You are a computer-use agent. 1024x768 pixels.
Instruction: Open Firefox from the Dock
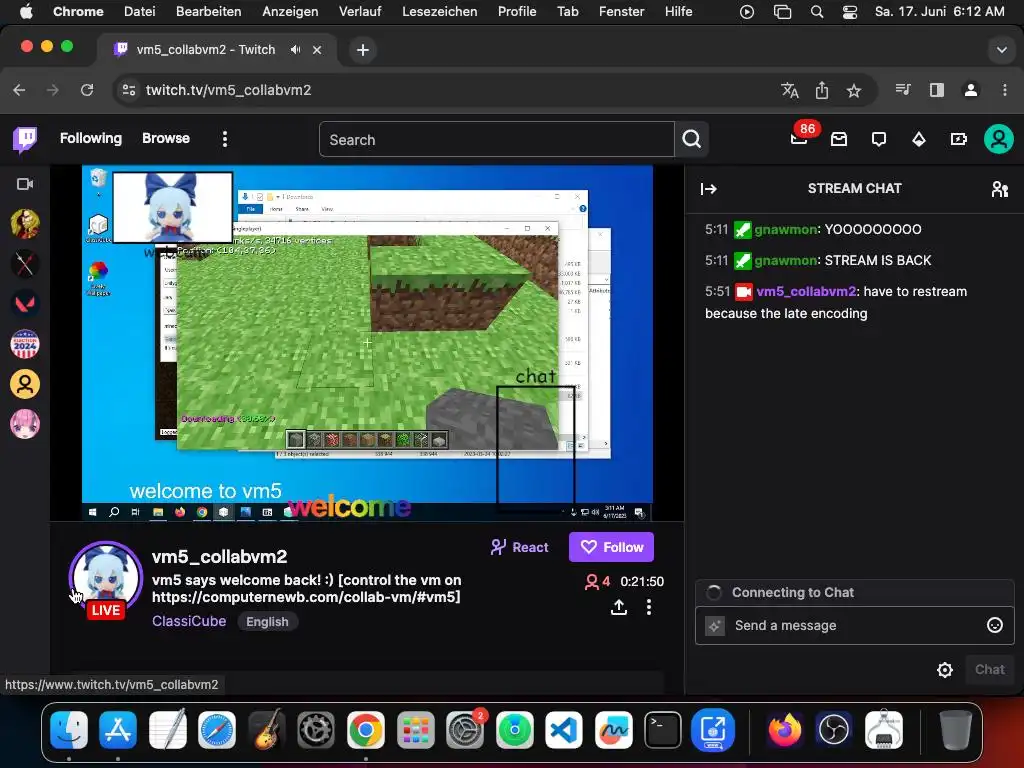click(784, 729)
